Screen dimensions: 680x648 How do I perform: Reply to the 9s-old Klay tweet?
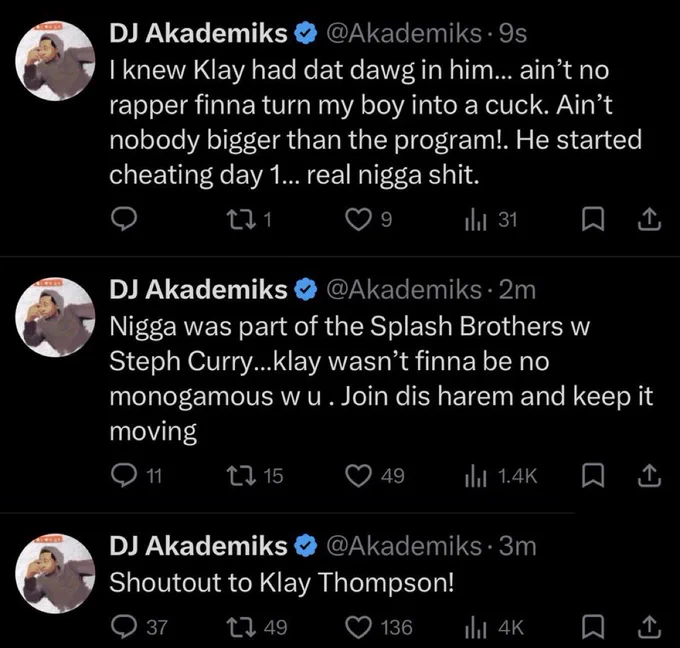[x=124, y=219]
